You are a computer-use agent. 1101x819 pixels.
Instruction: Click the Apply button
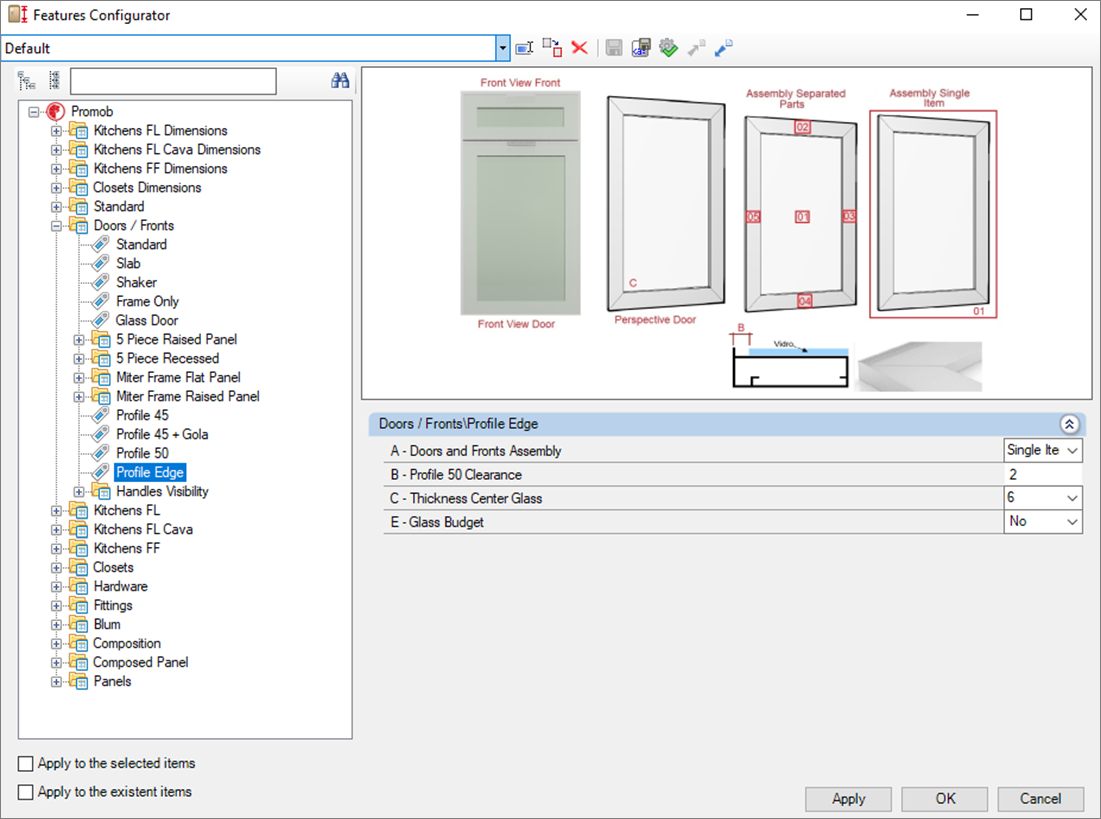click(848, 799)
